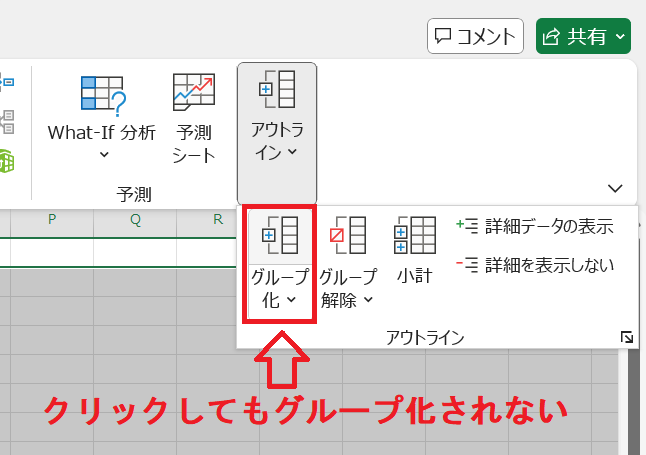Open the コメント comments button
This screenshot has width=646, height=455.
[x=475, y=37]
